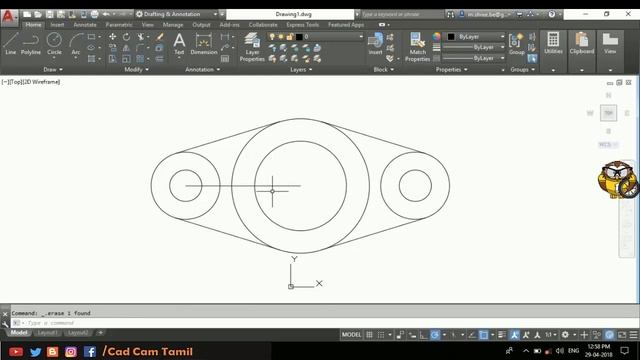Open the Help question mark icon
Screen dimensions: 640x360
point(552,14)
